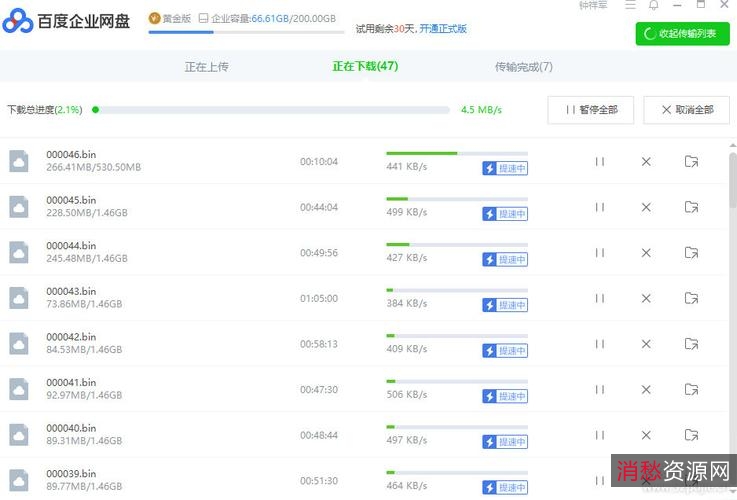The width and height of the screenshot is (737, 500).
Task: Select file name 000046.bin
Action: [x=71, y=155]
